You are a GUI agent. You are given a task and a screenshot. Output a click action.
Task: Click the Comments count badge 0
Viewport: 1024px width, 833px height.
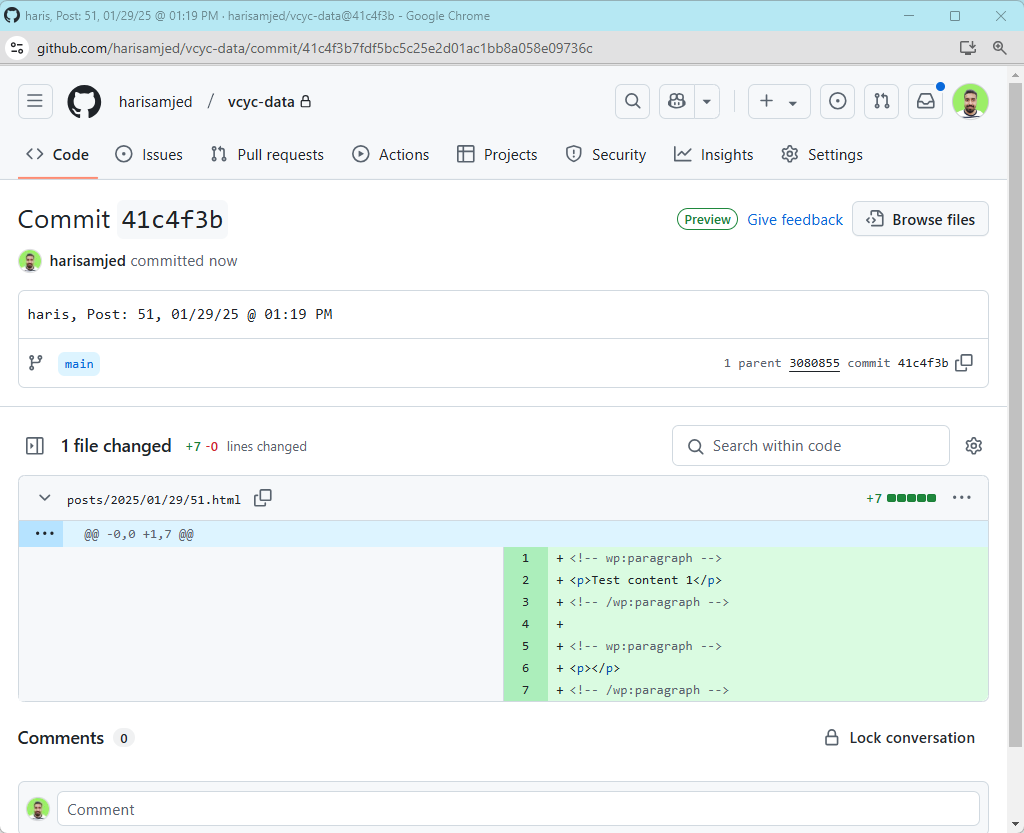[x=123, y=738]
